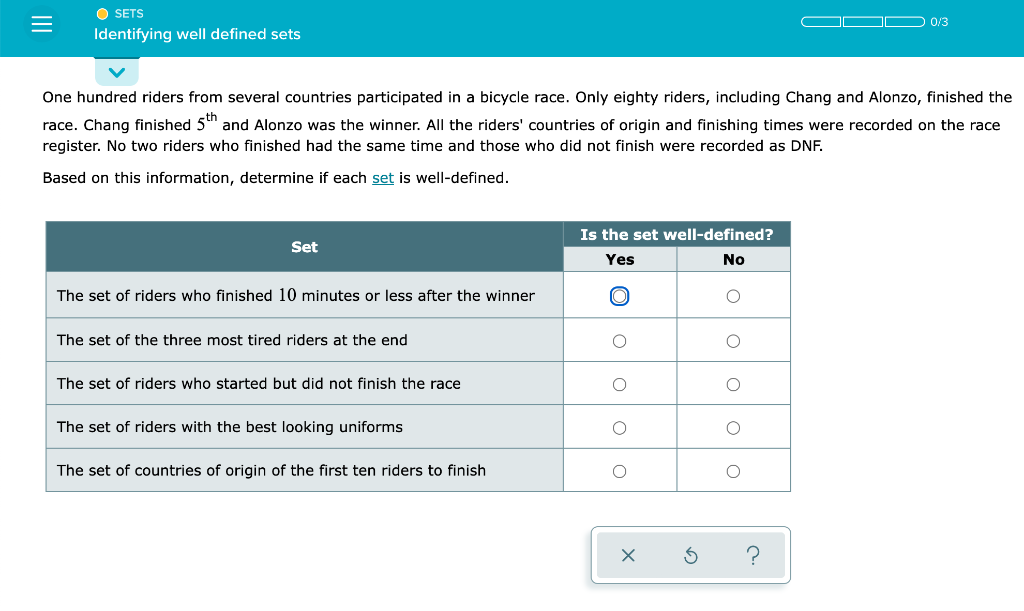Click the X button to clear answers

point(629,555)
